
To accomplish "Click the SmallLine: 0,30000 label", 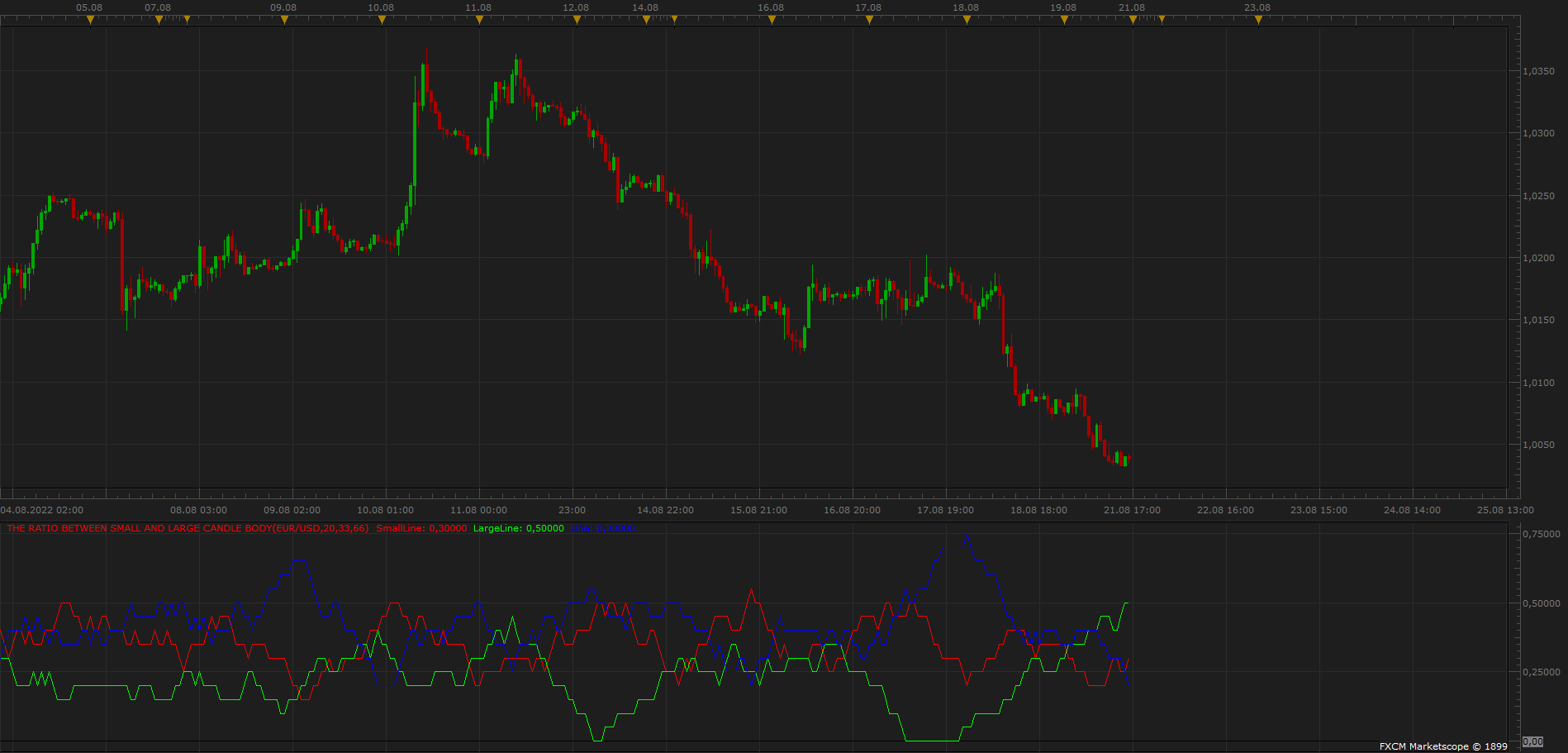I will click(421, 528).
